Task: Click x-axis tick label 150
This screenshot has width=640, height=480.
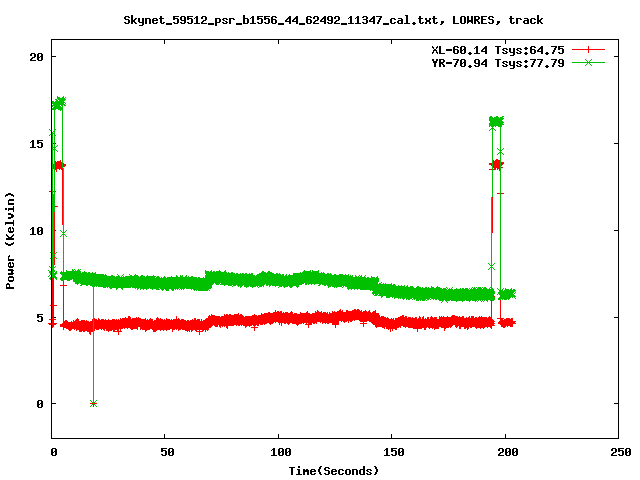Action: pos(394,452)
